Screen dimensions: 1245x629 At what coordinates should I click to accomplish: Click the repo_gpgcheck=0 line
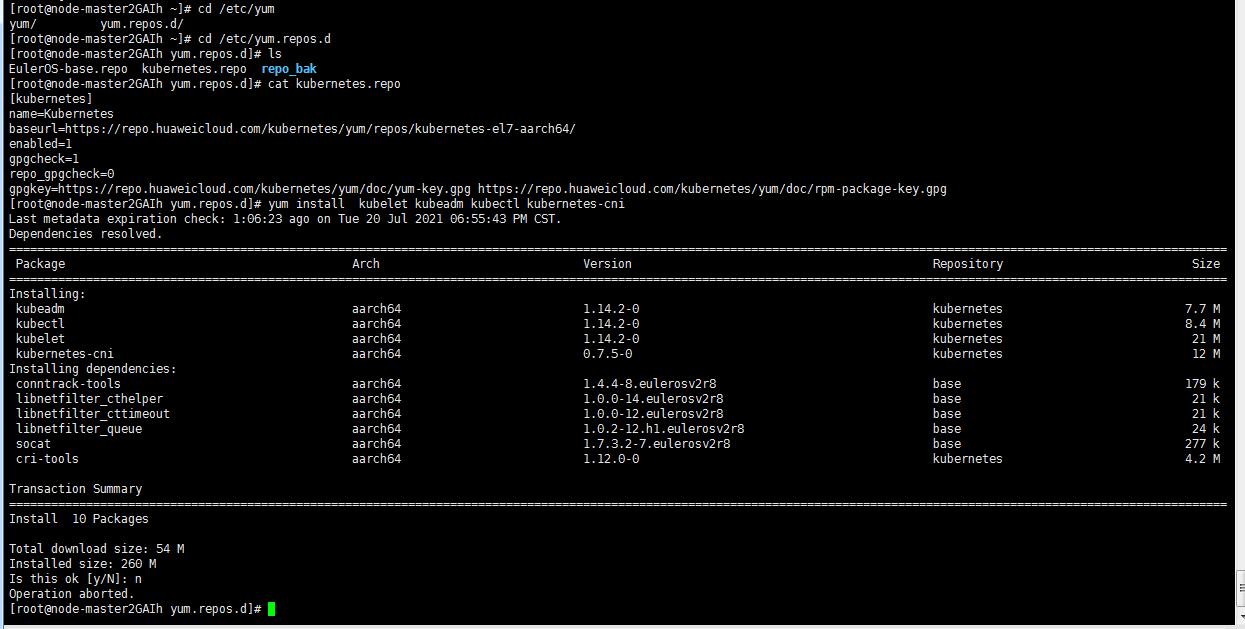coord(61,174)
